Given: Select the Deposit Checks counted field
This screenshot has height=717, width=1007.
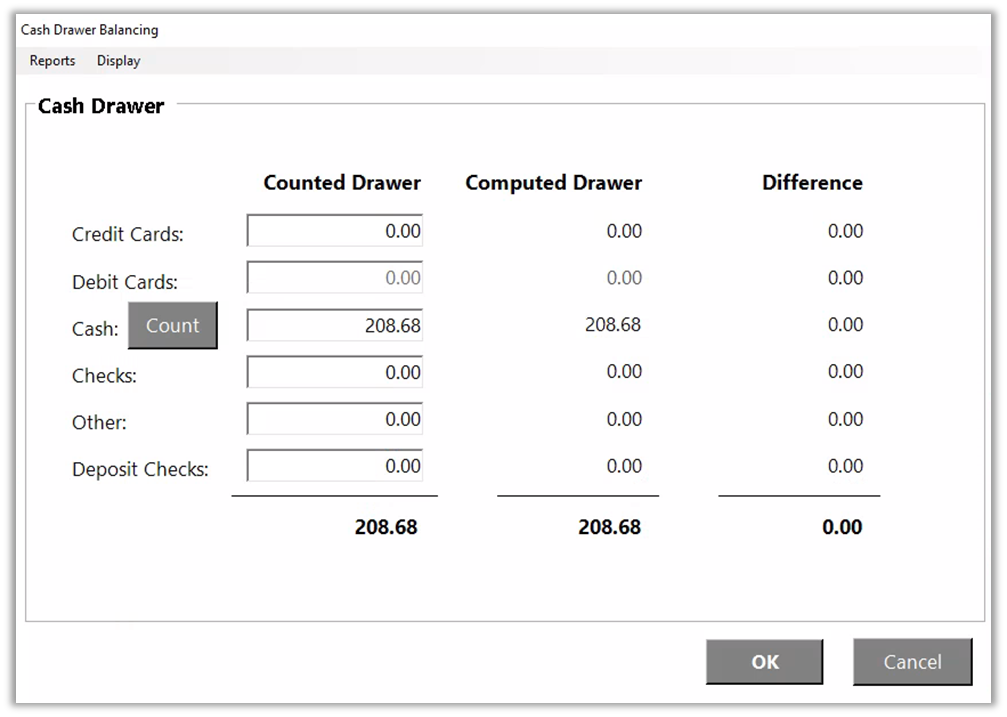Looking at the screenshot, I should point(335,466).
